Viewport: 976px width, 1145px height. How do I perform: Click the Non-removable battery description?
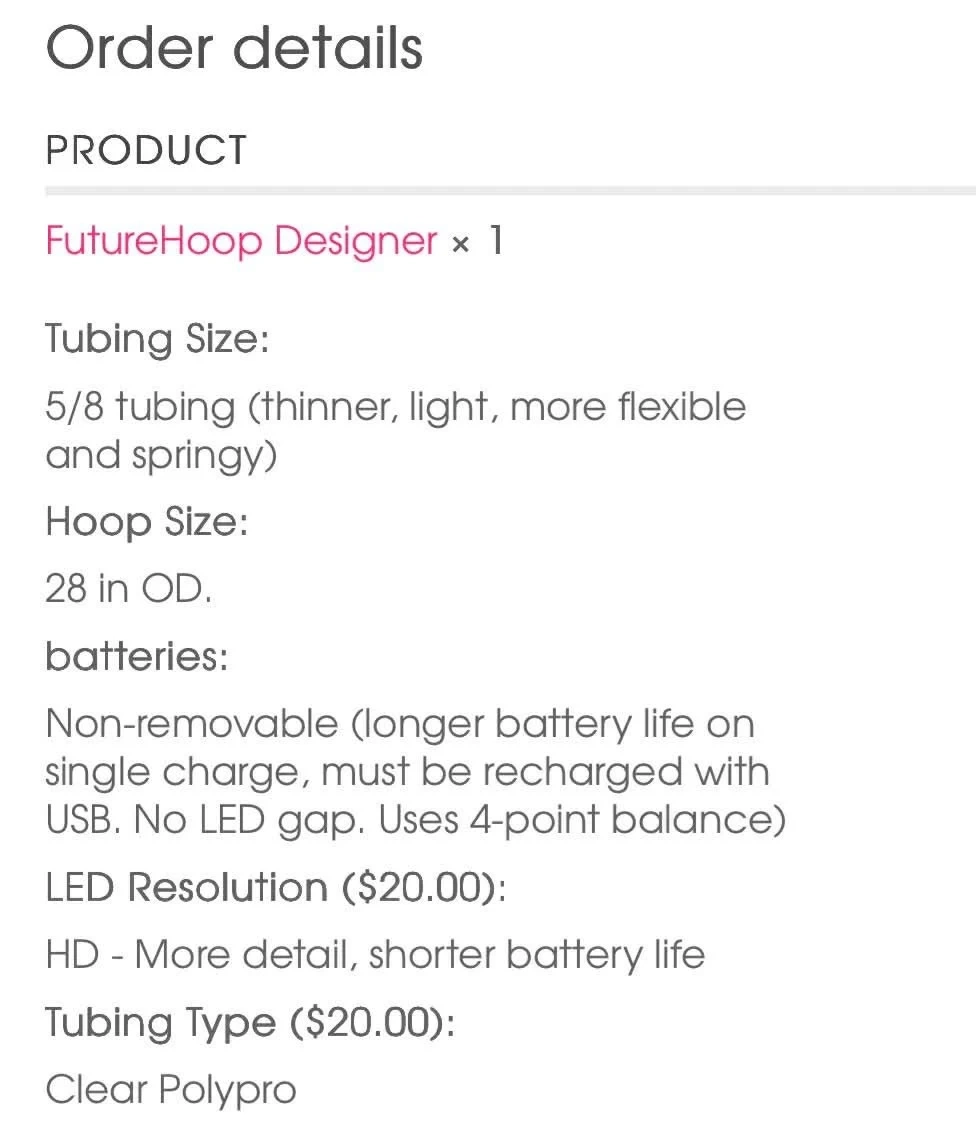(x=415, y=772)
